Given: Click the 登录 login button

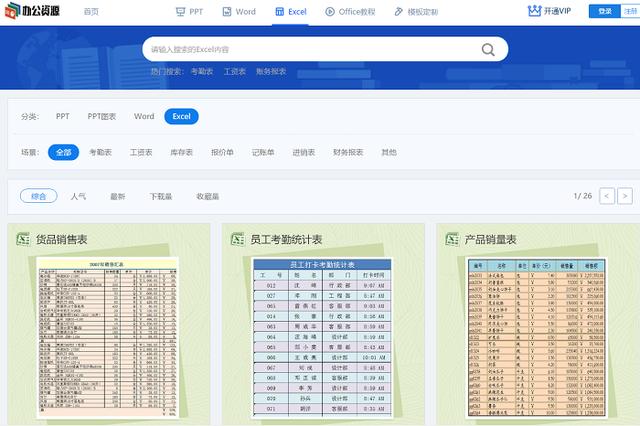Looking at the screenshot, I should pos(604,11).
